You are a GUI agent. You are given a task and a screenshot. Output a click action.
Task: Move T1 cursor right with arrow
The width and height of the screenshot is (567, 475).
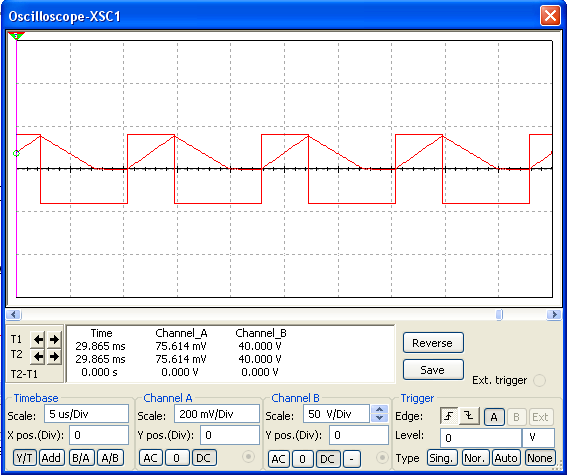pos(54,339)
